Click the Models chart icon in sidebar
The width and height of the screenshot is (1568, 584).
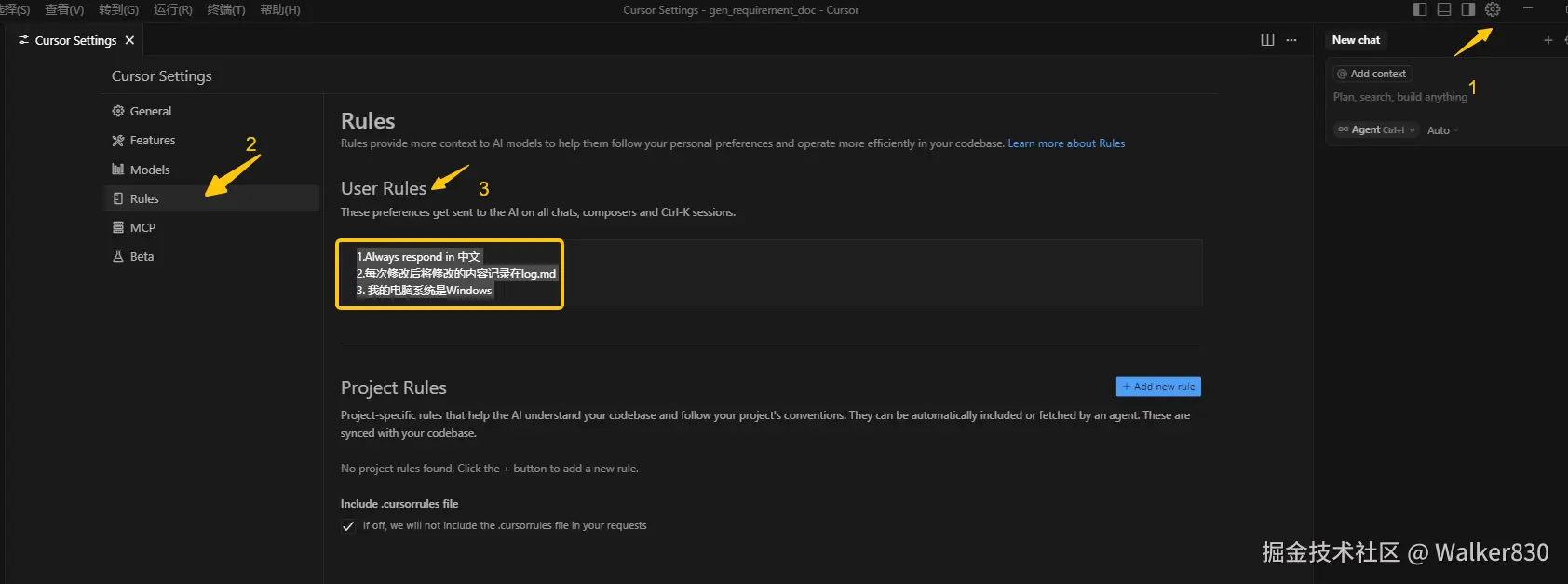click(x=118, y=170)
